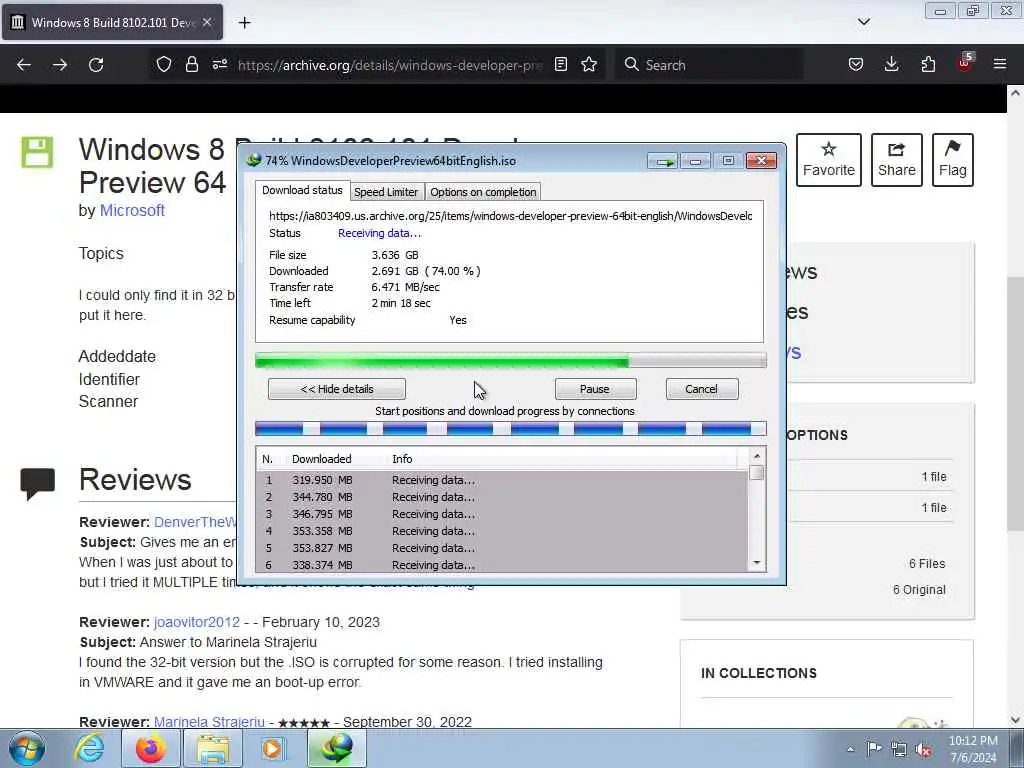Reload the archive.org page
Image resolution: width=1024 pixels, height=768 pixels.
point(96,65)
